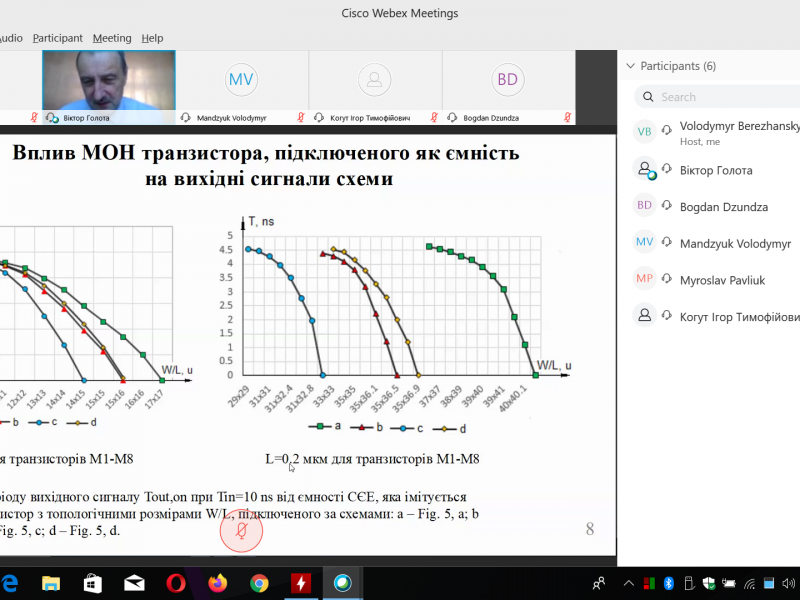Open Firefox from the taskbar
The image size is (800, 600).
[217, 582]
